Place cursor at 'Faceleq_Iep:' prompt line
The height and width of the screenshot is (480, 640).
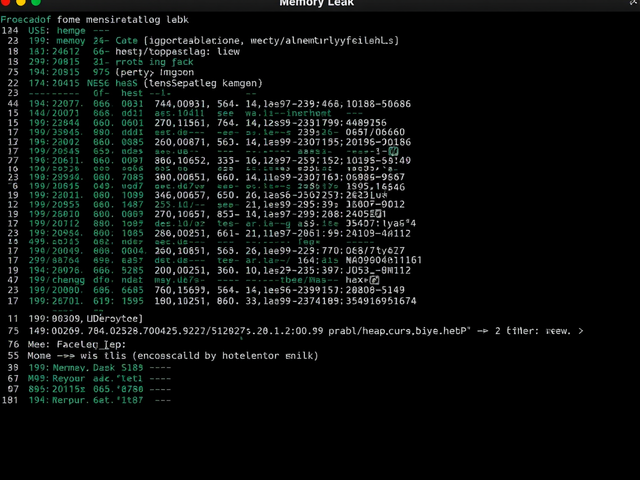tap(91, 345)
